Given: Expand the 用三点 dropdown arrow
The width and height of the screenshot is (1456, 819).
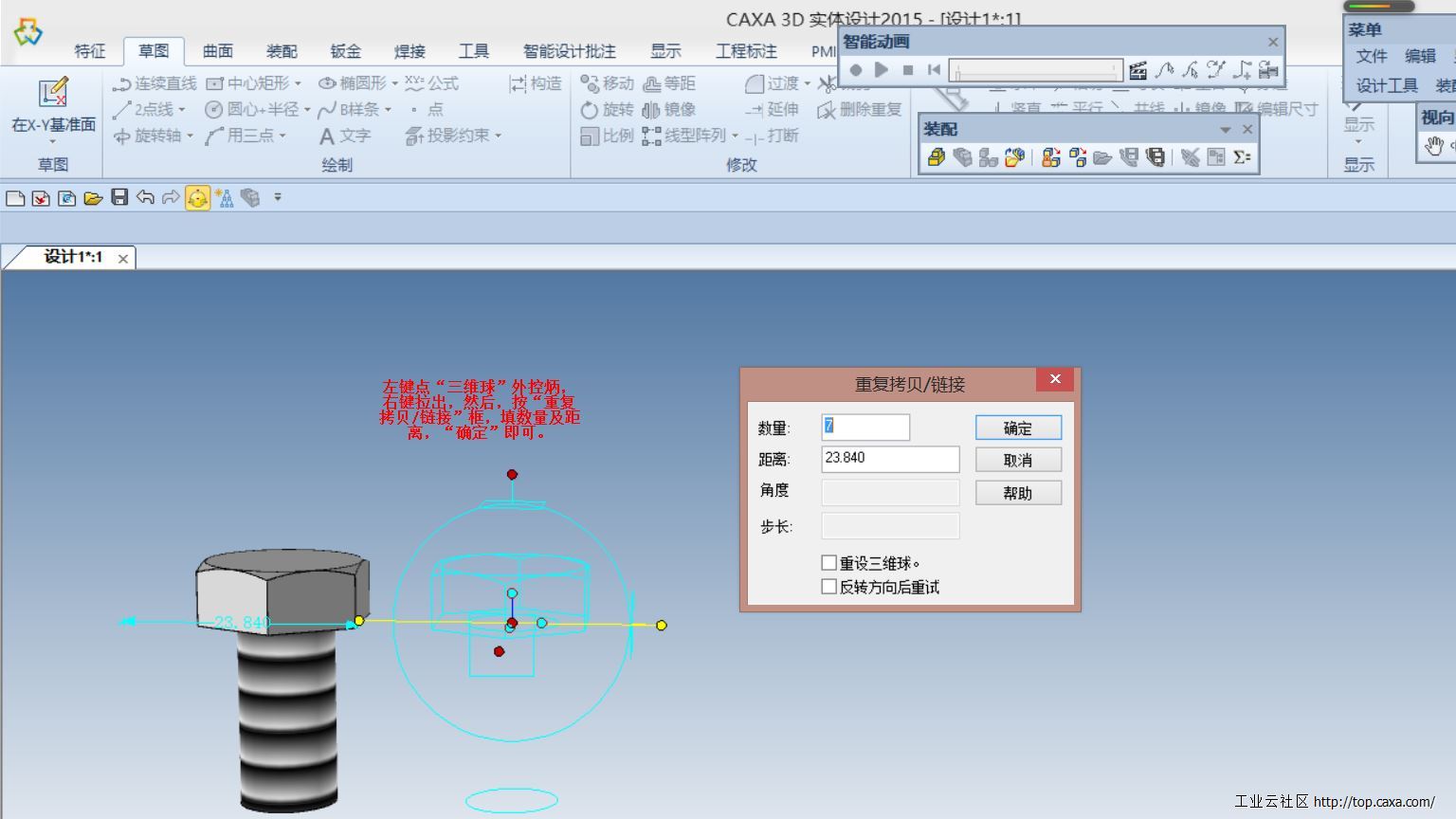Looking at the screenshot, I should click(x=282, y=136).
